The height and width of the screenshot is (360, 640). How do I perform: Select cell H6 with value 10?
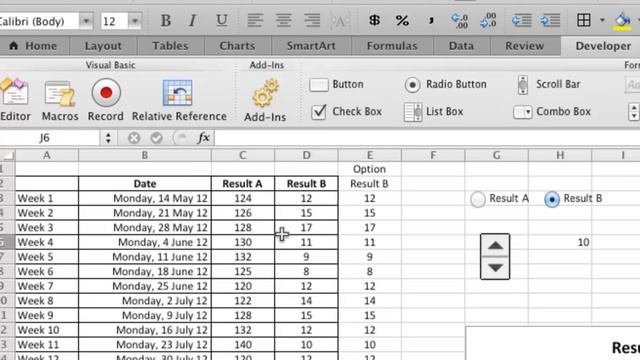pyautogui.click(x=560, y=242)
